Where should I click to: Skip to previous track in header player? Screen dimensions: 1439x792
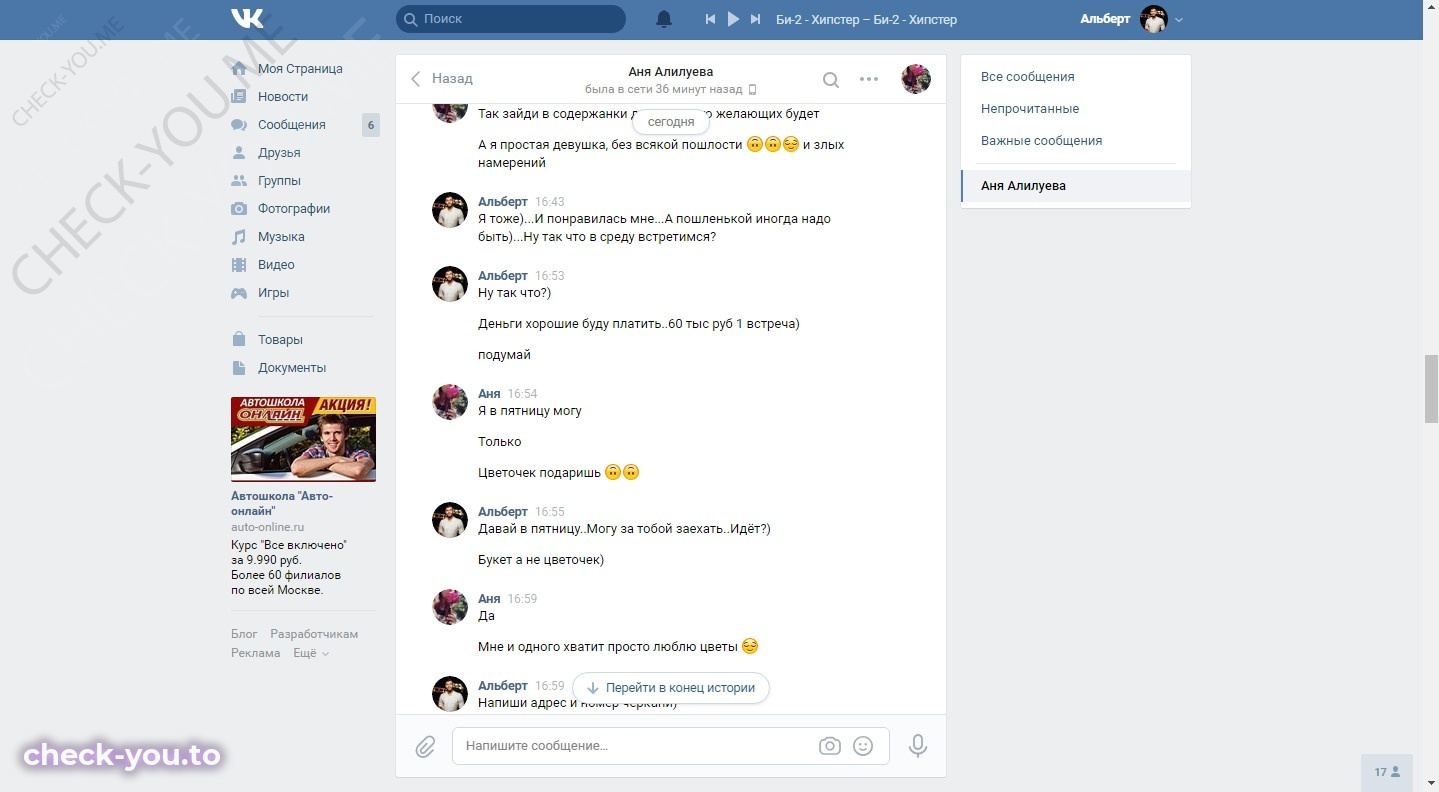click(710, 19)
